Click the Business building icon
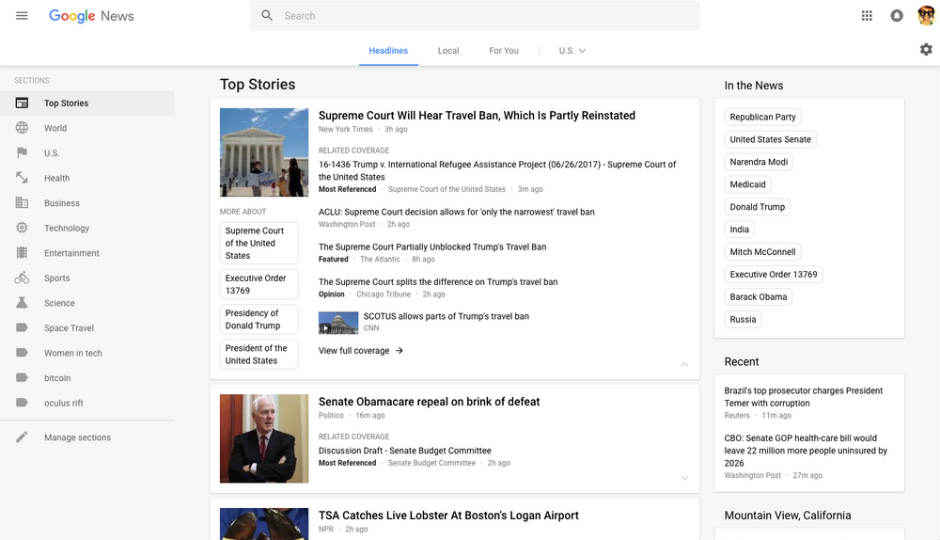Screen dimensions: 940x540 [22, 203]
